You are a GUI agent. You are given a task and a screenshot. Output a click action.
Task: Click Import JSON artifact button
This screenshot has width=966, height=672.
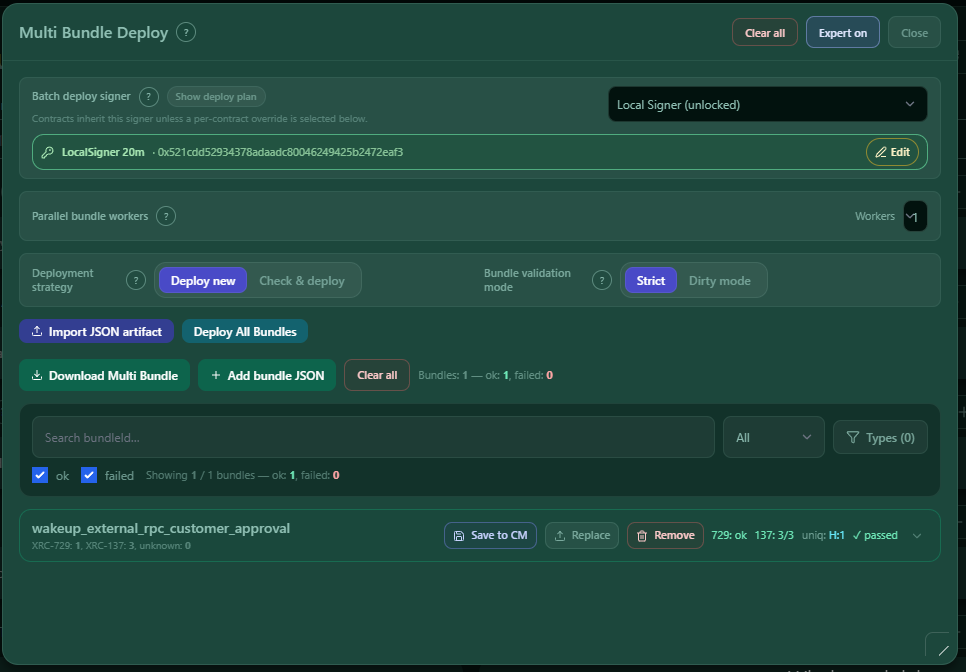pos(96,331)
